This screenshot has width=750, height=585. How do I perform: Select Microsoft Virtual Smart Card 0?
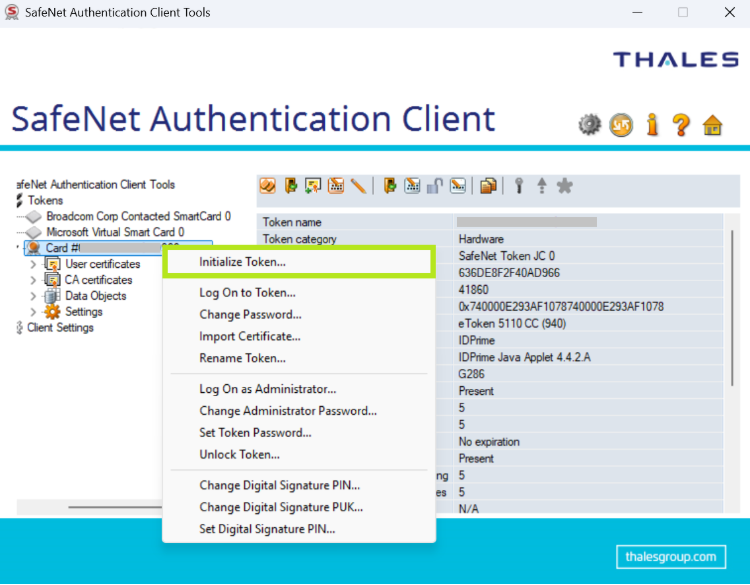[115, 232]
